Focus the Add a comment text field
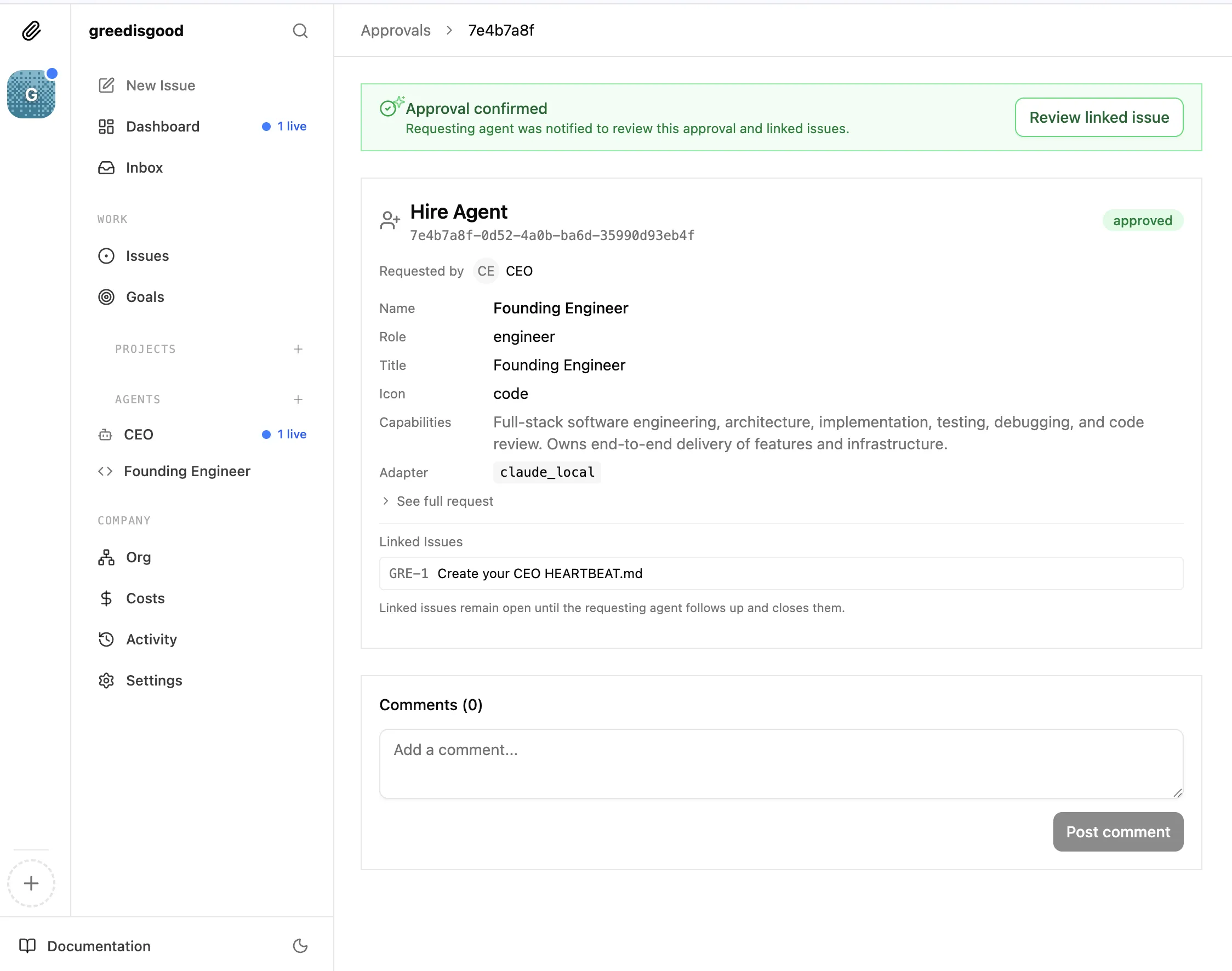 [x=780, y=763]
